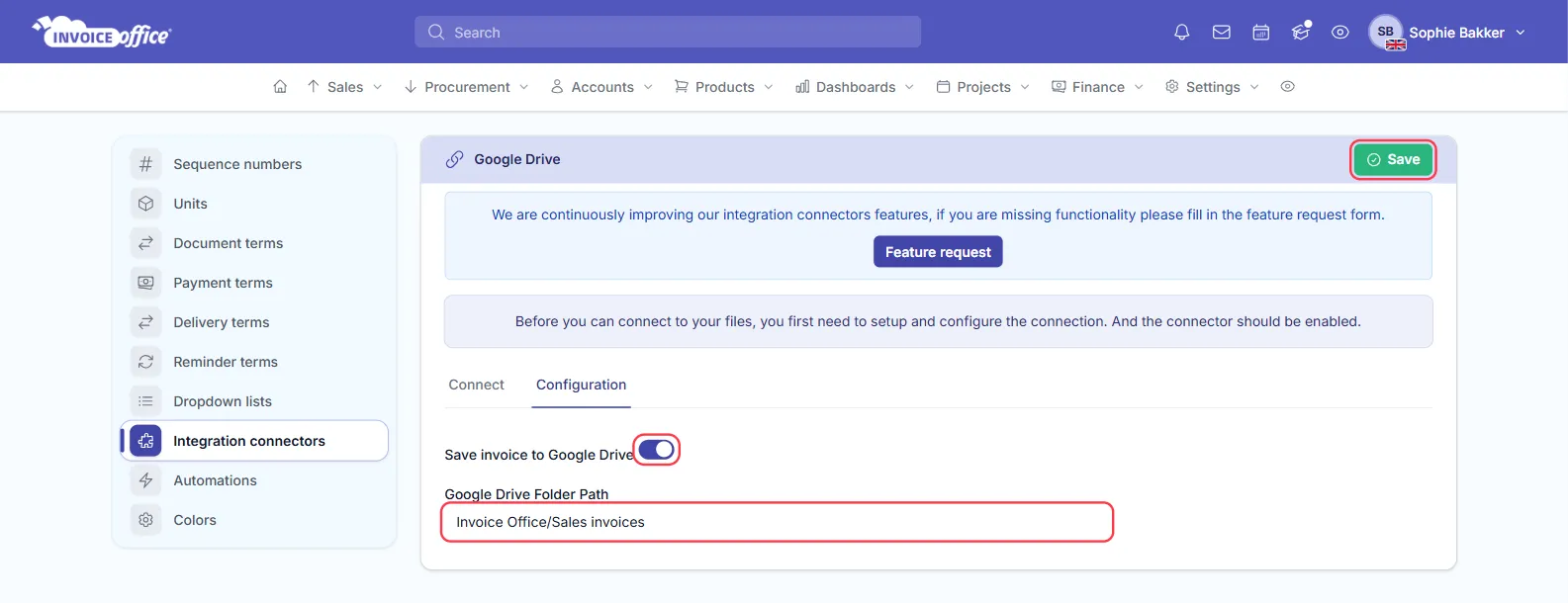The width and height of the screenshot is (1568, 603).
Task: Expand the Accounts menu
Action: coord(601,87)
